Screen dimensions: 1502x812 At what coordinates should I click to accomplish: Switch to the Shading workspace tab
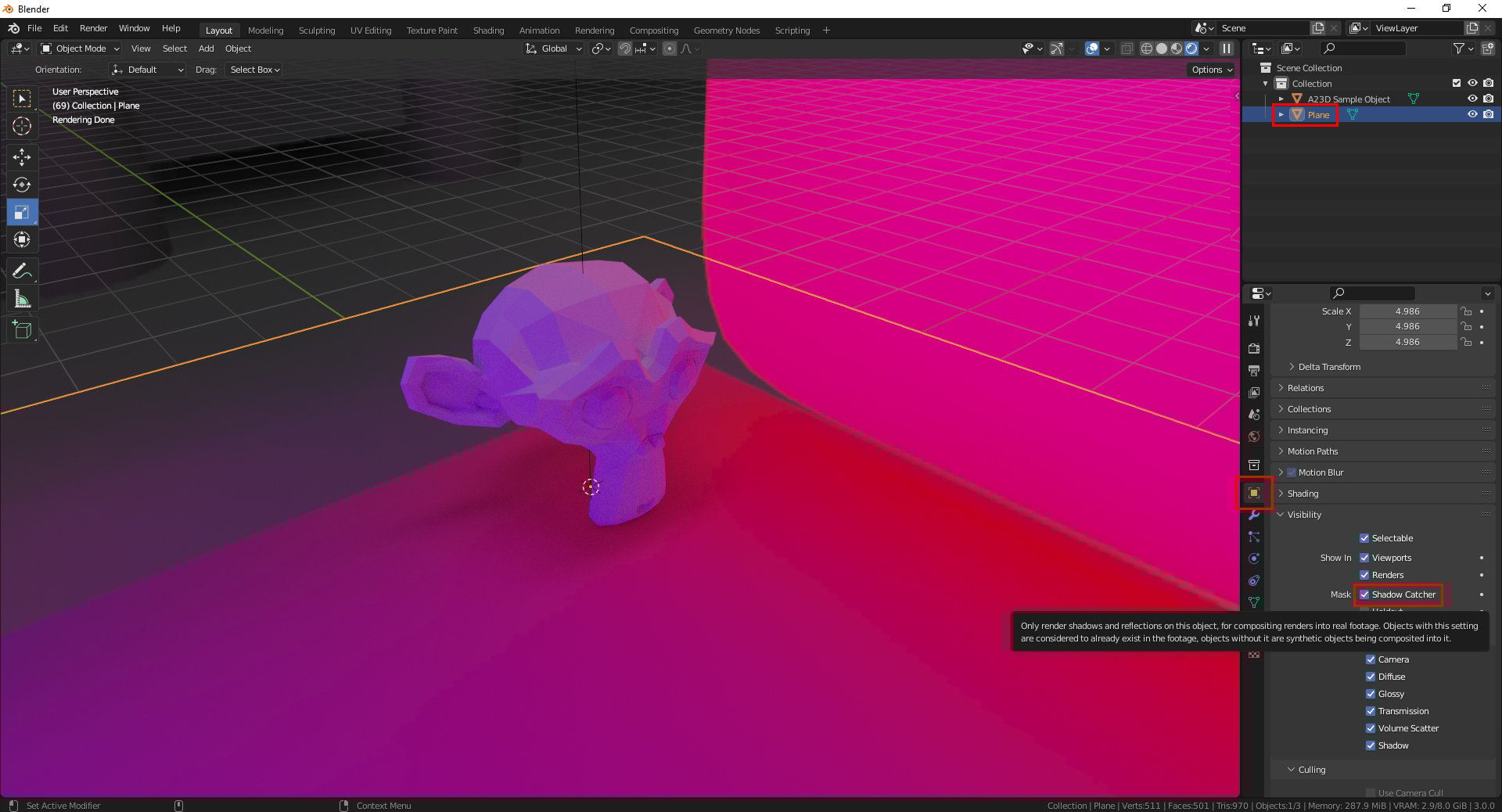(x=488, y=31)
